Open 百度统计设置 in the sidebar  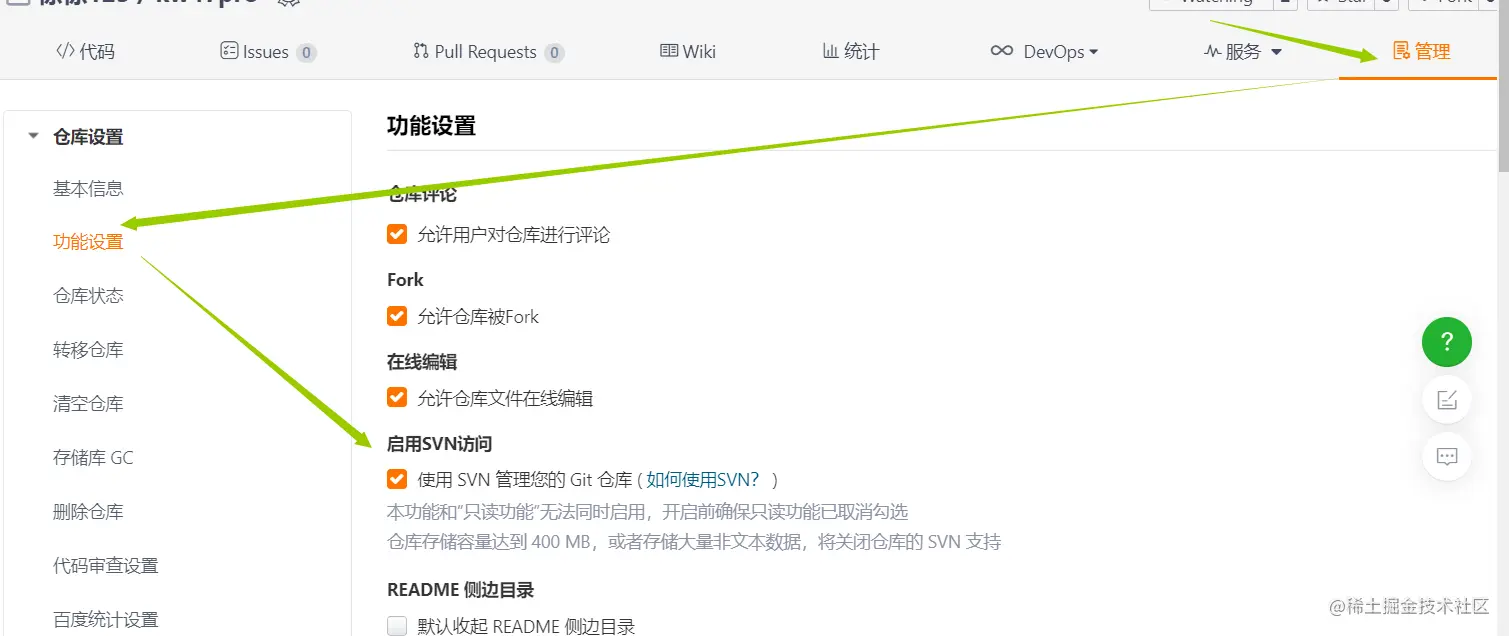tap(106, 620)
